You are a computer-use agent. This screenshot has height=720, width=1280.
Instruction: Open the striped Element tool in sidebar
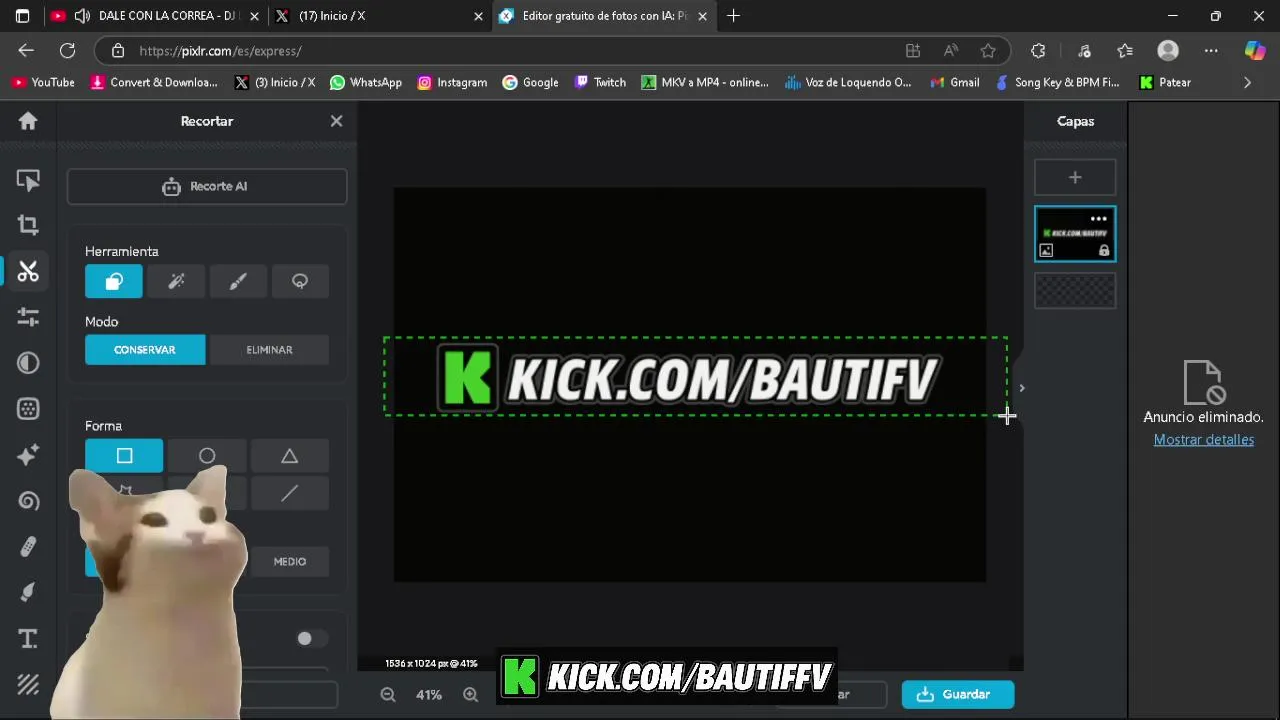28,685
